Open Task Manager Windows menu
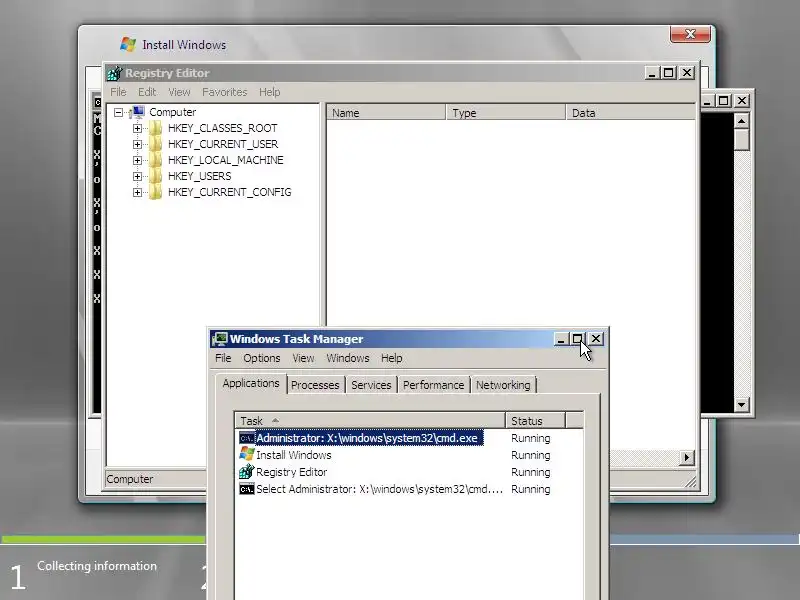 pos(347,358)
